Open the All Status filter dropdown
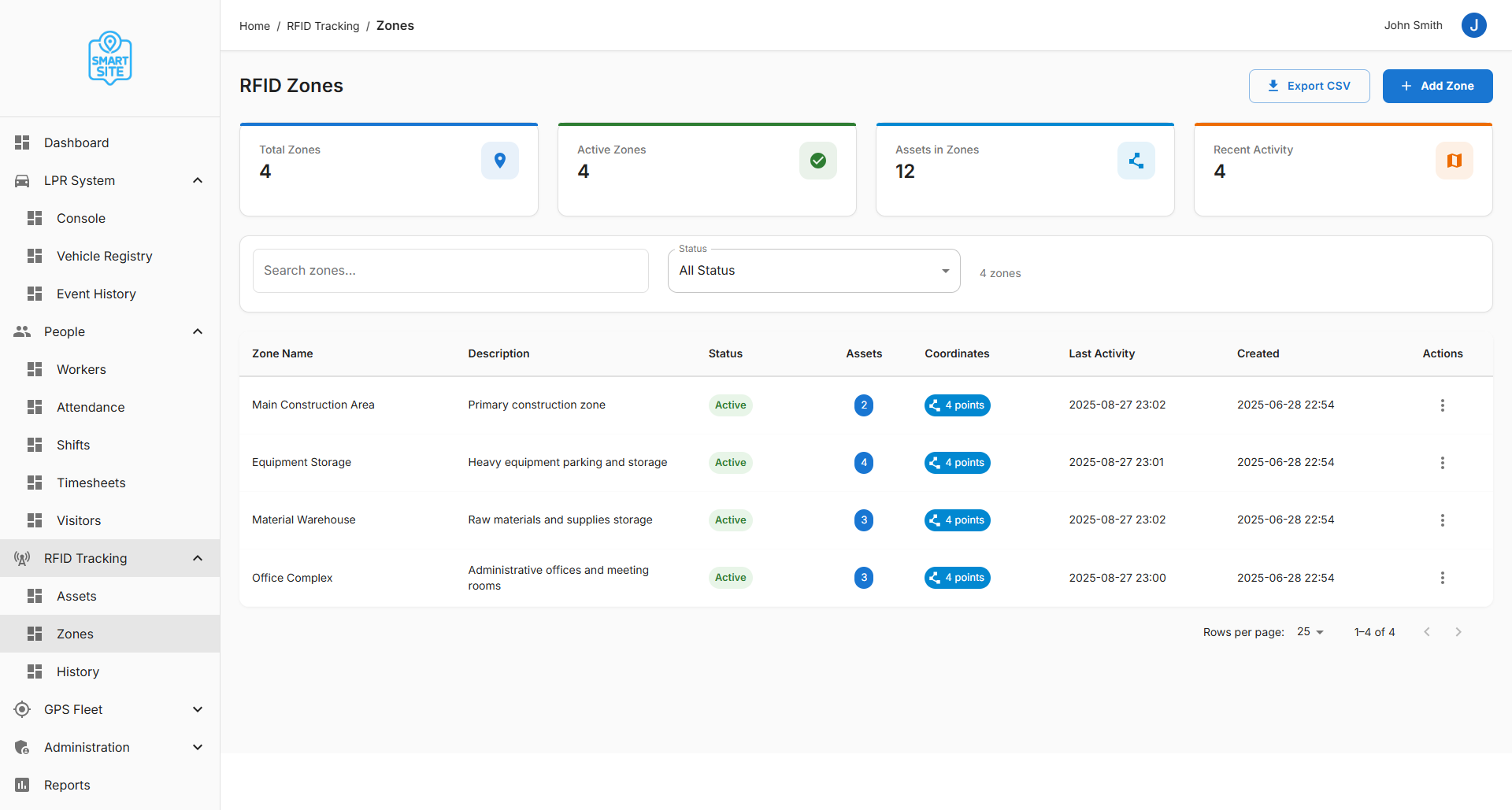The height and width of the screenshot is (810, 1512). coord(813,271)
